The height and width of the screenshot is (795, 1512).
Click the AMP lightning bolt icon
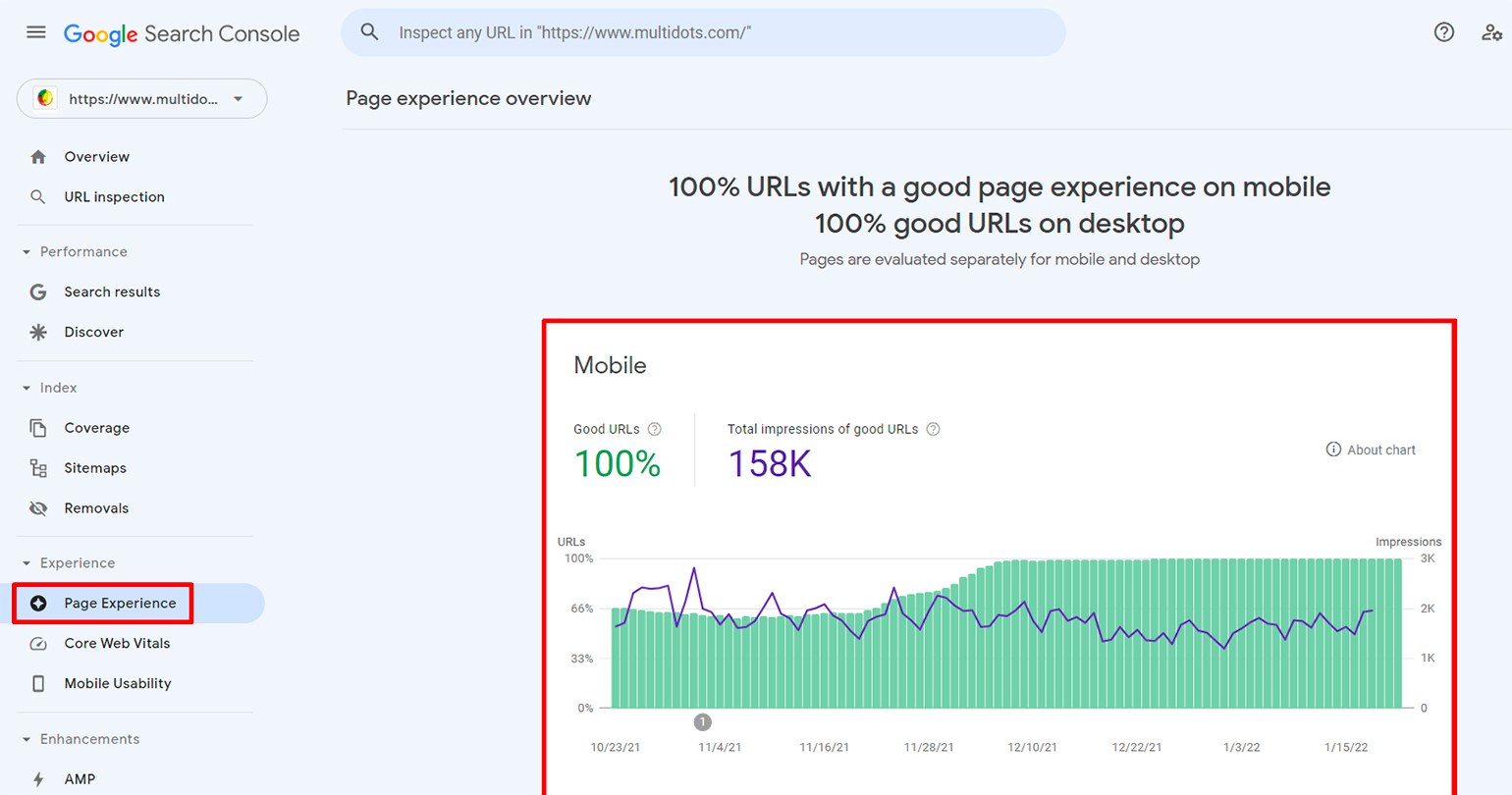(x=38, y=779)
